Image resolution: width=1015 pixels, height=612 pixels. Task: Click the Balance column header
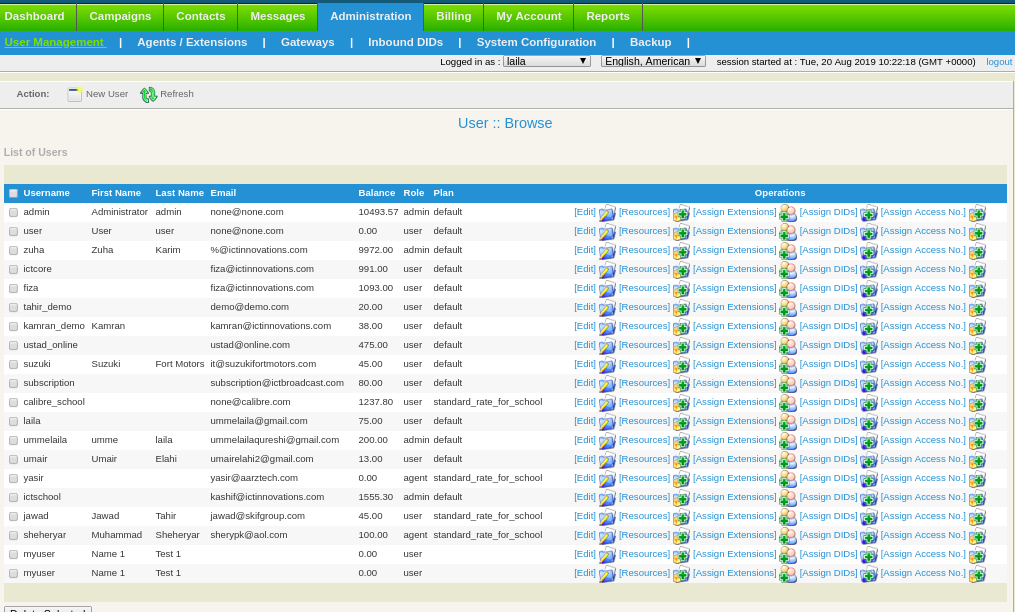pos(377,193)
